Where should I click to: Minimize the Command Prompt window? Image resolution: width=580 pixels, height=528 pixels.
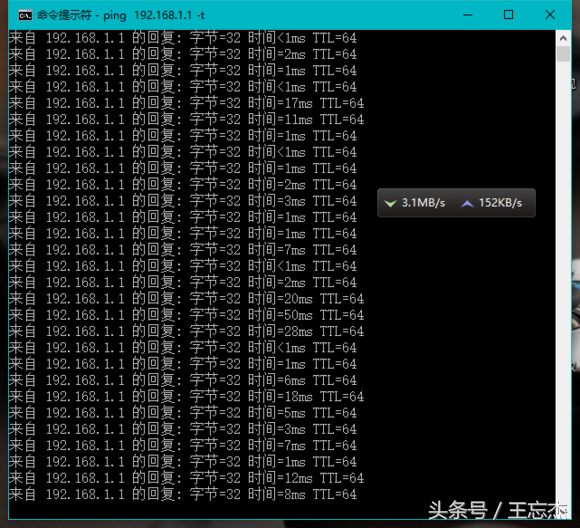pos(468,15)
